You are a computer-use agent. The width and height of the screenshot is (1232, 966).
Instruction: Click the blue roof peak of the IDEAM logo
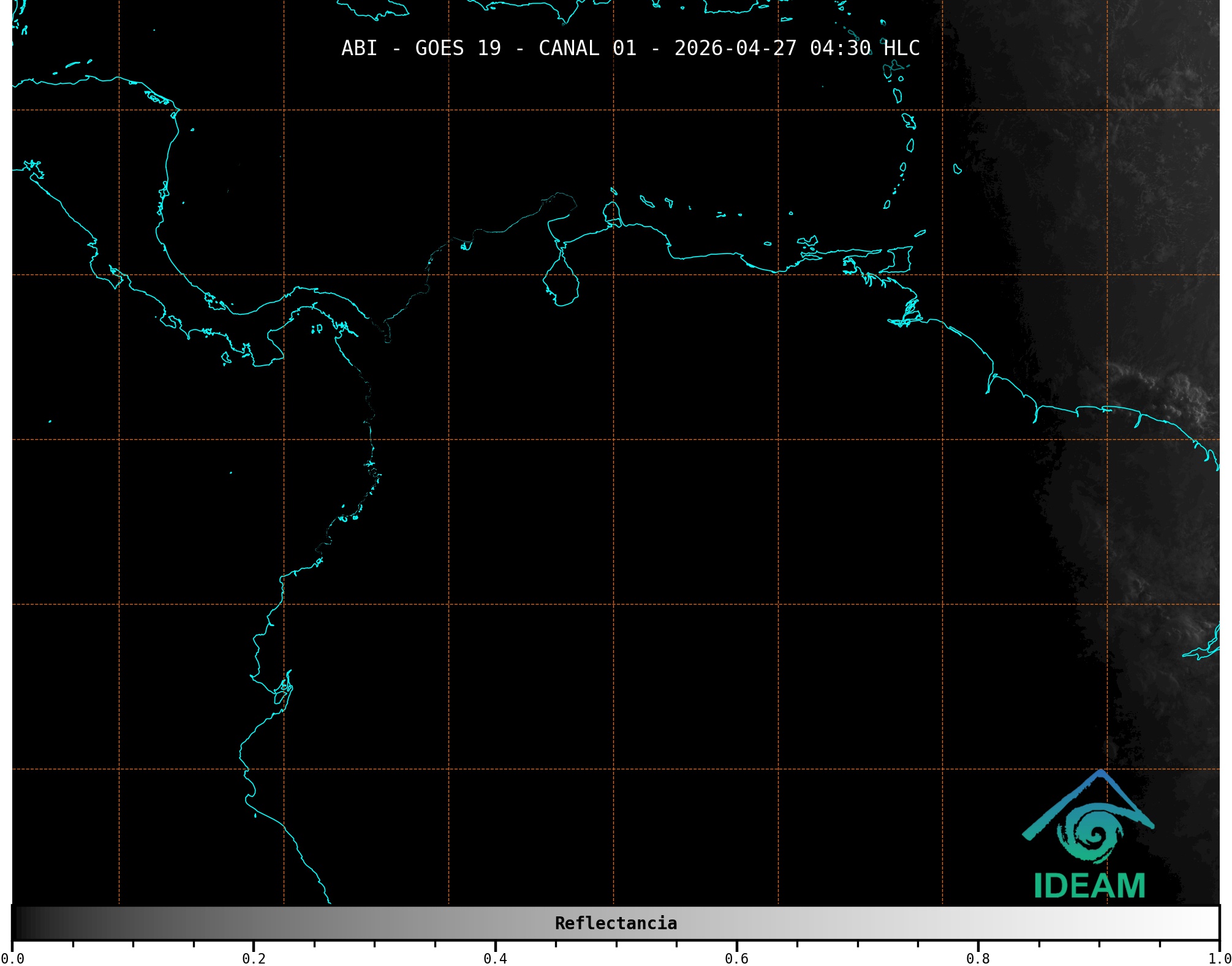click(1102, 774)
